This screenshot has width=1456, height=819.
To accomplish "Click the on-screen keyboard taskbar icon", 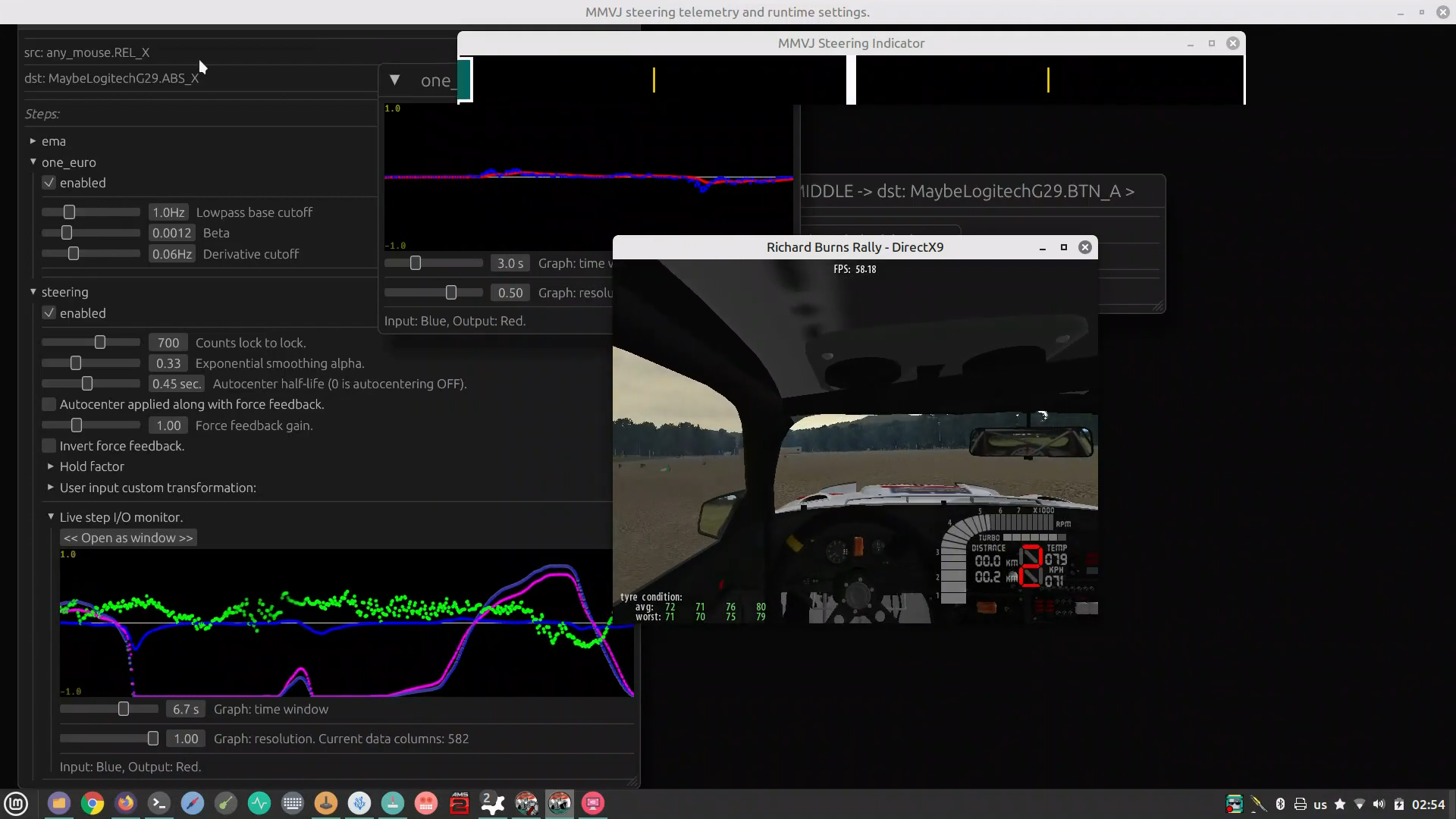I will pyautogui.click(x=293, y=803).
